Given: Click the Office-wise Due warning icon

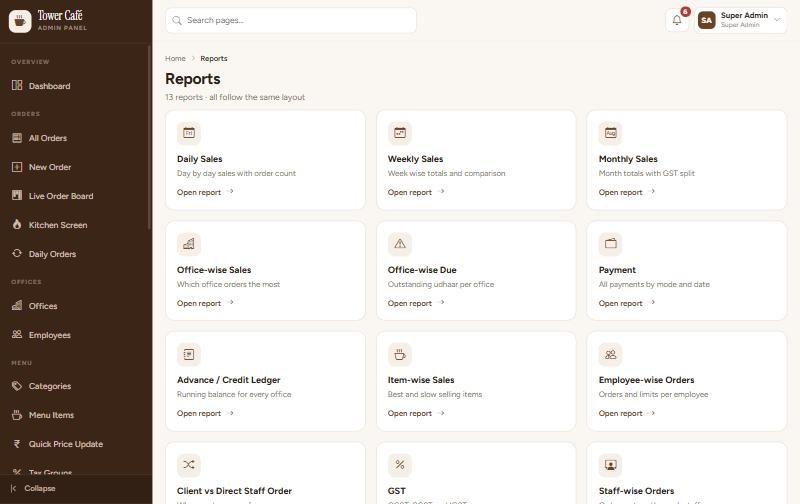Looking at the screenshot, I should (x=399, y=244).
